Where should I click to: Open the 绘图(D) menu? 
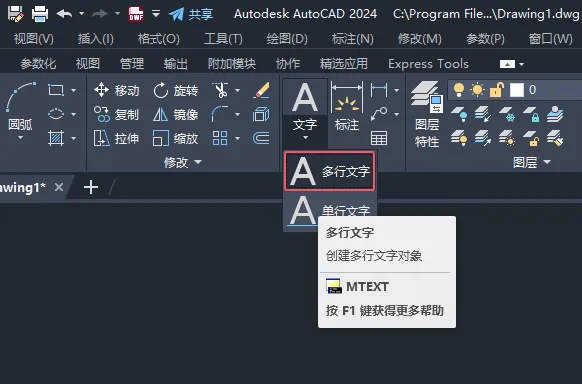tap(287, 39)
